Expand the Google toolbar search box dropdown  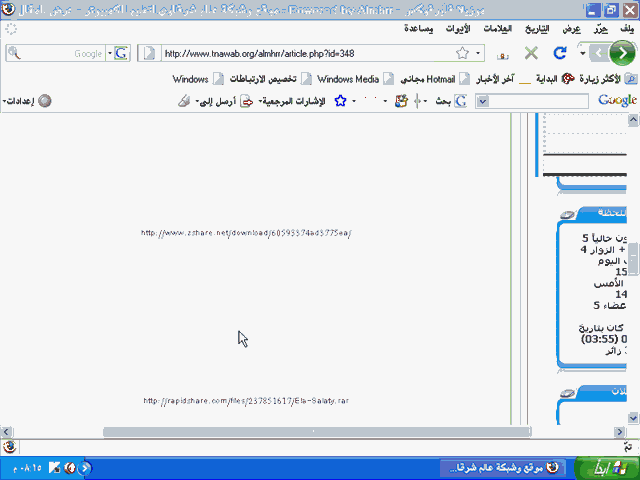pos(483,101)
